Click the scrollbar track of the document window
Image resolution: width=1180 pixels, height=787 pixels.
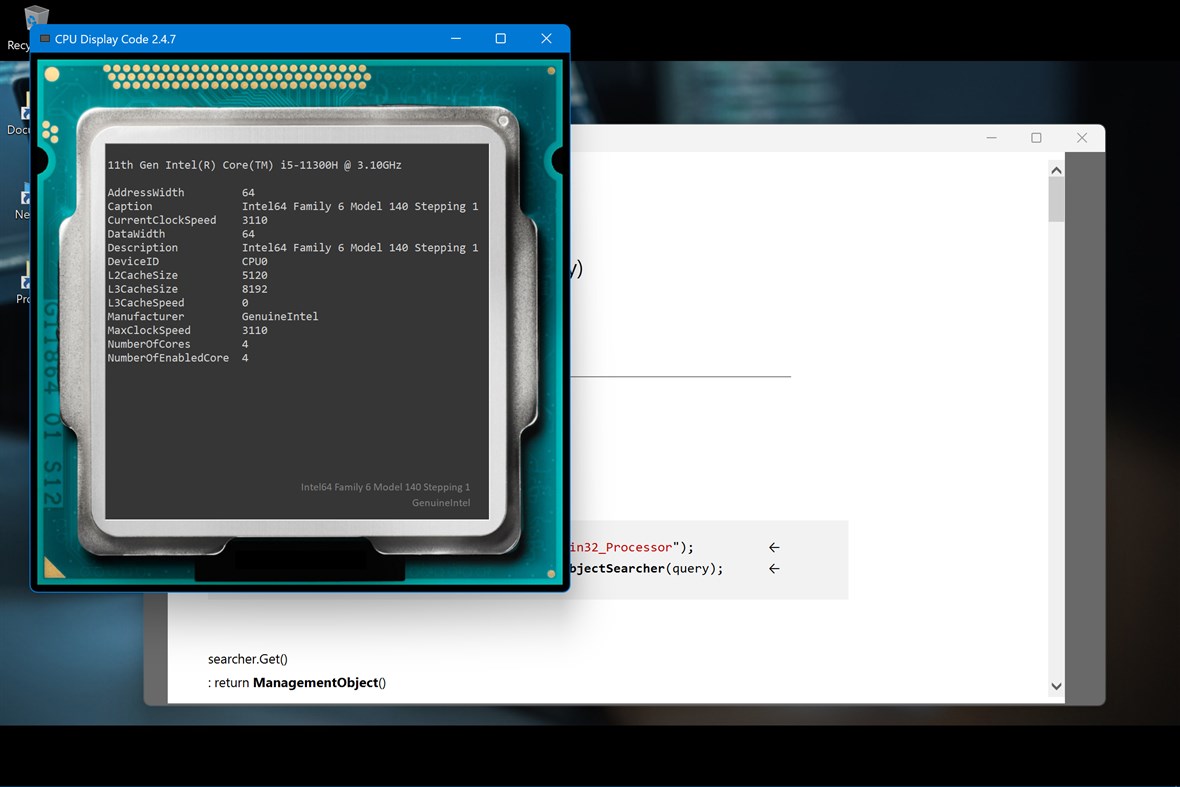tap(1056, 430)
